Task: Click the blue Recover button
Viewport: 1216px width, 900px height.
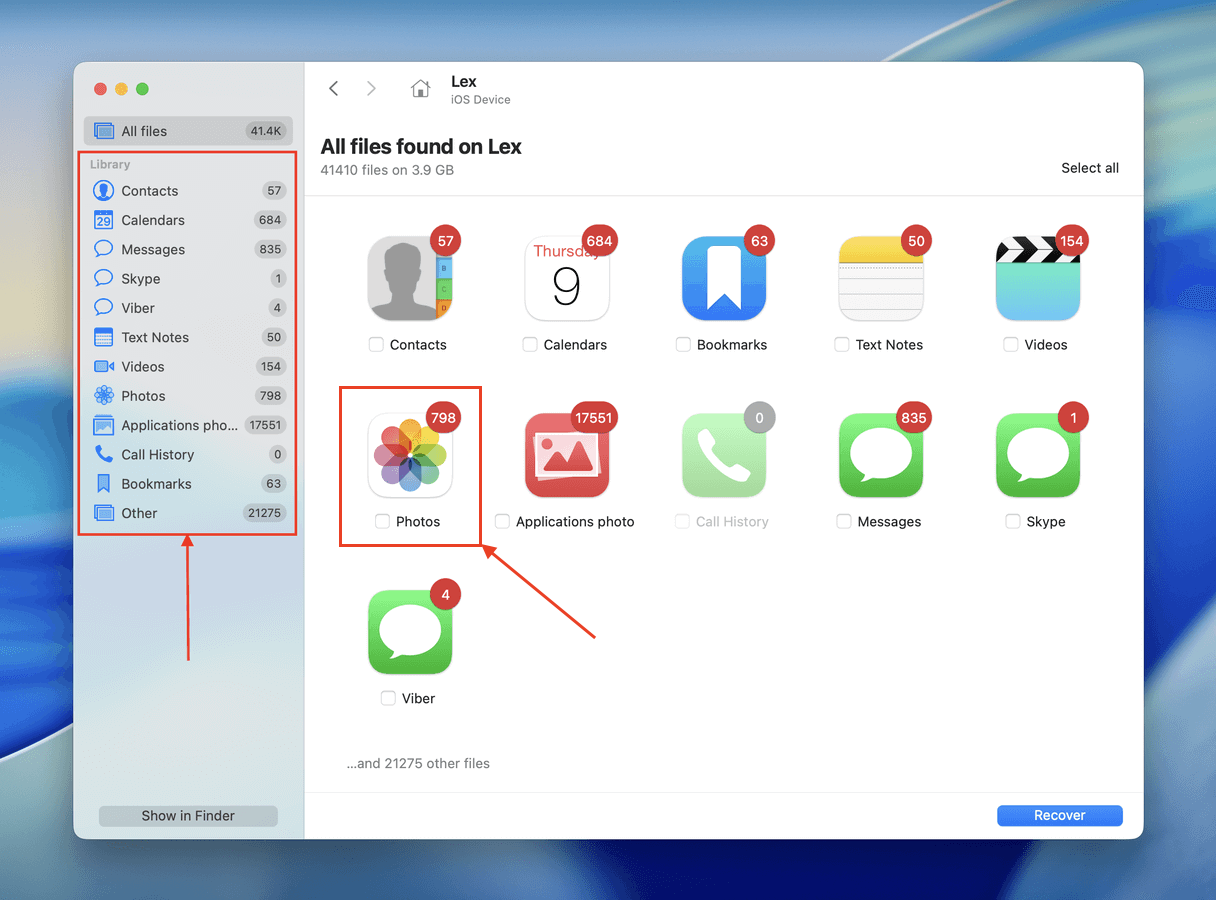Action: [x=1059, y=816]
